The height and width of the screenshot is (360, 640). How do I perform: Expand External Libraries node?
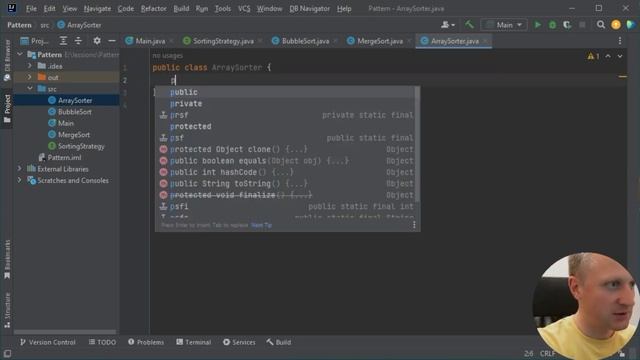click(x=20, y=169)
